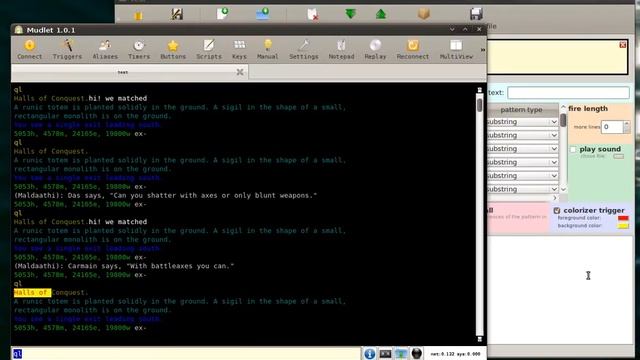The image size is (640, 360).
Task: Click the network icon in Mudlet status bar
Action: (401, 353)
